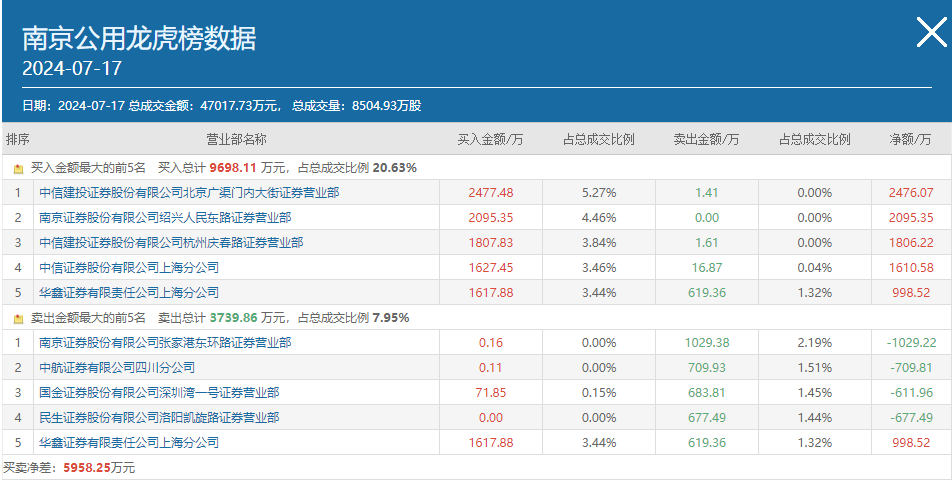952x484 pixels.
Task: Select sell amount 1029.38
Action: click(707, 343)
